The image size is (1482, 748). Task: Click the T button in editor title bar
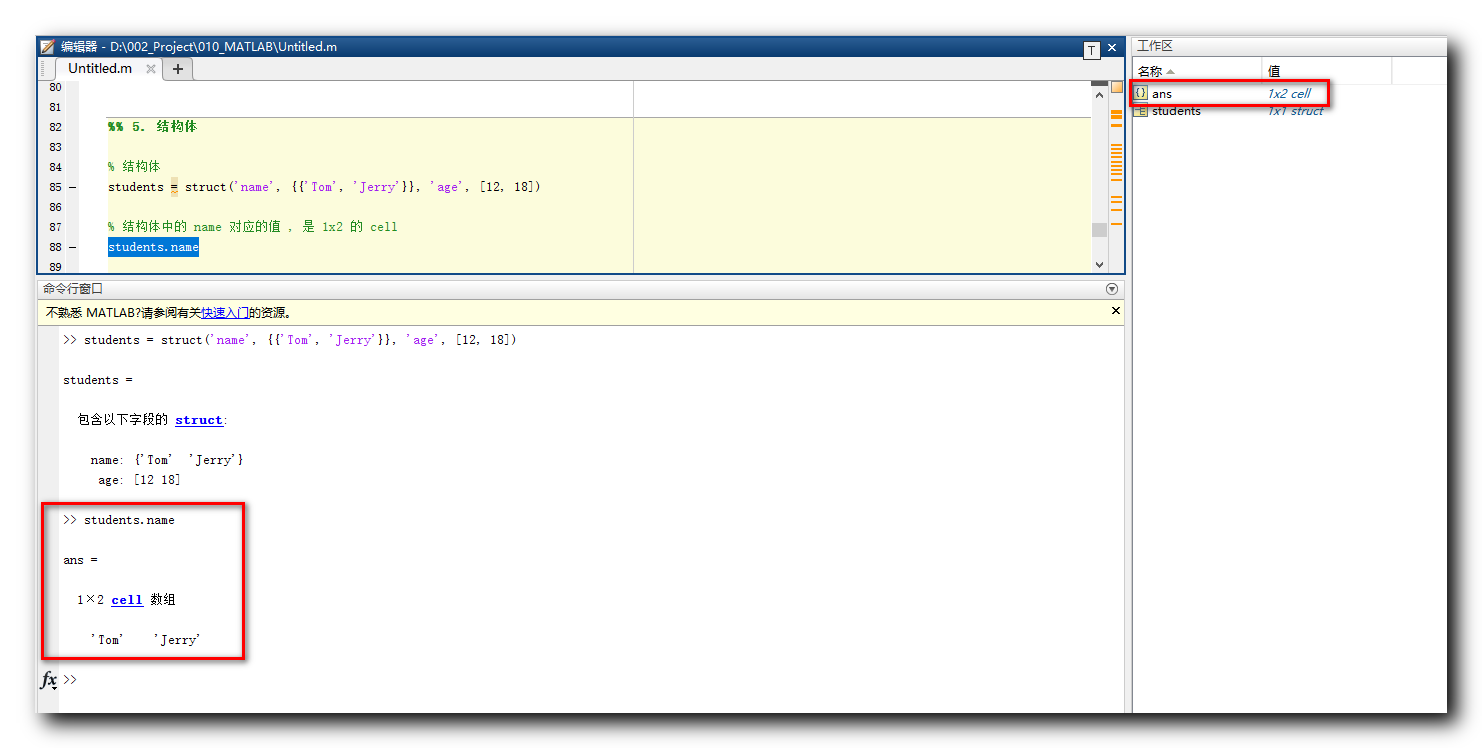pos(1091,49)
